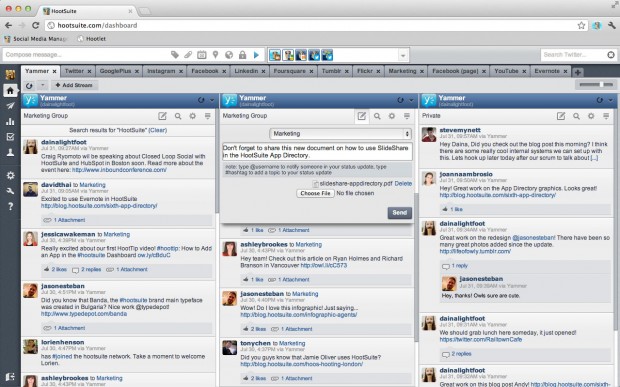Image resolution: width=620 pixels, height=387 pixels.
Task: Click the Send button
Action: 400,213
